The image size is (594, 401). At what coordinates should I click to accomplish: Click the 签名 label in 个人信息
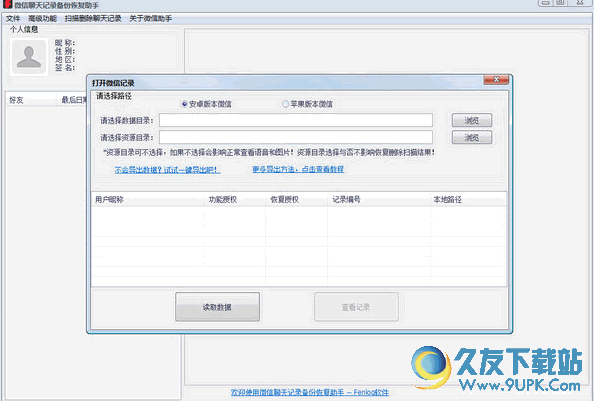pos(65,68)
